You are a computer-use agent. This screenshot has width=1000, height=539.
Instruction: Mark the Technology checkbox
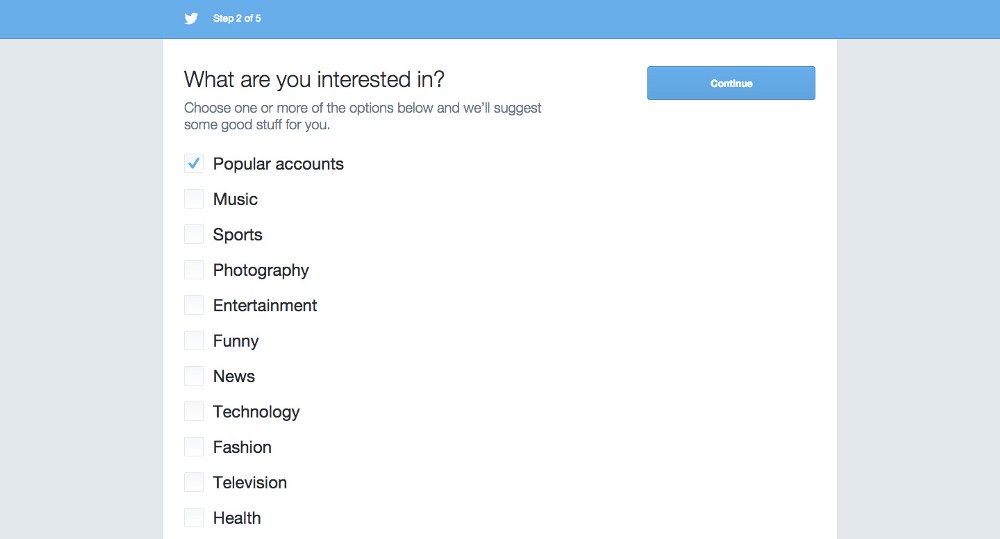tap(194, 411)
